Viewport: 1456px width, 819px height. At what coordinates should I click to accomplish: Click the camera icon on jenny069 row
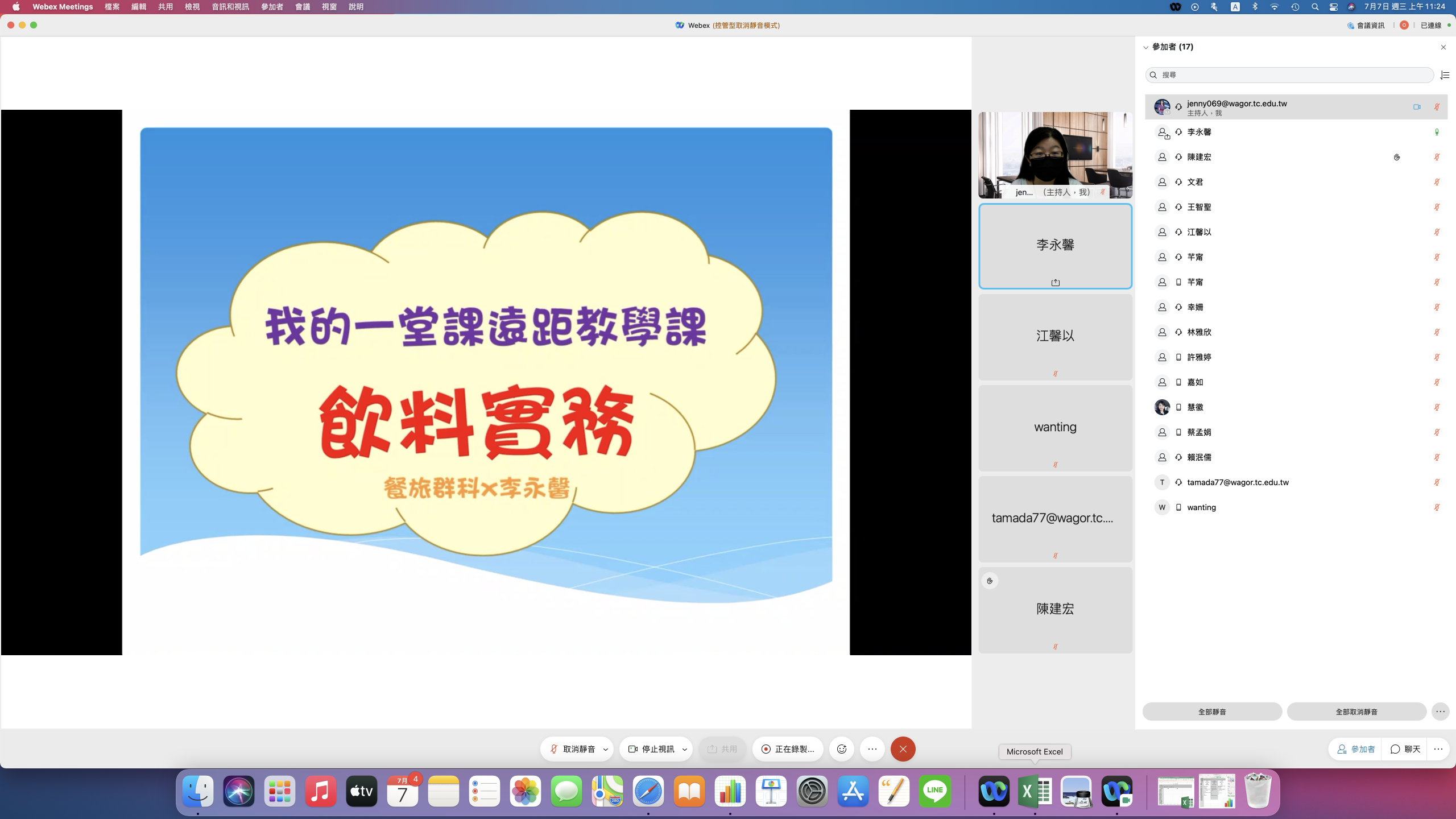[1417, 107]
